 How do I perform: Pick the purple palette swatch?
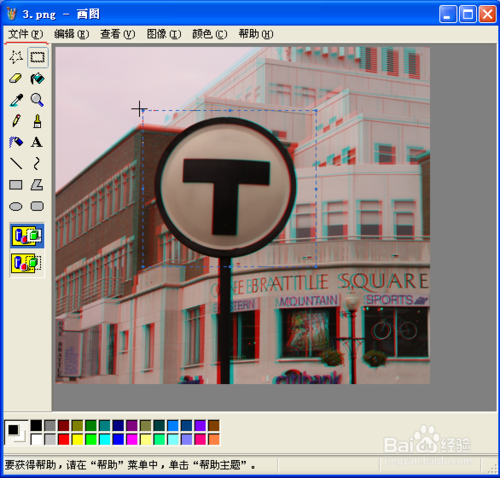tap(132, 426)
